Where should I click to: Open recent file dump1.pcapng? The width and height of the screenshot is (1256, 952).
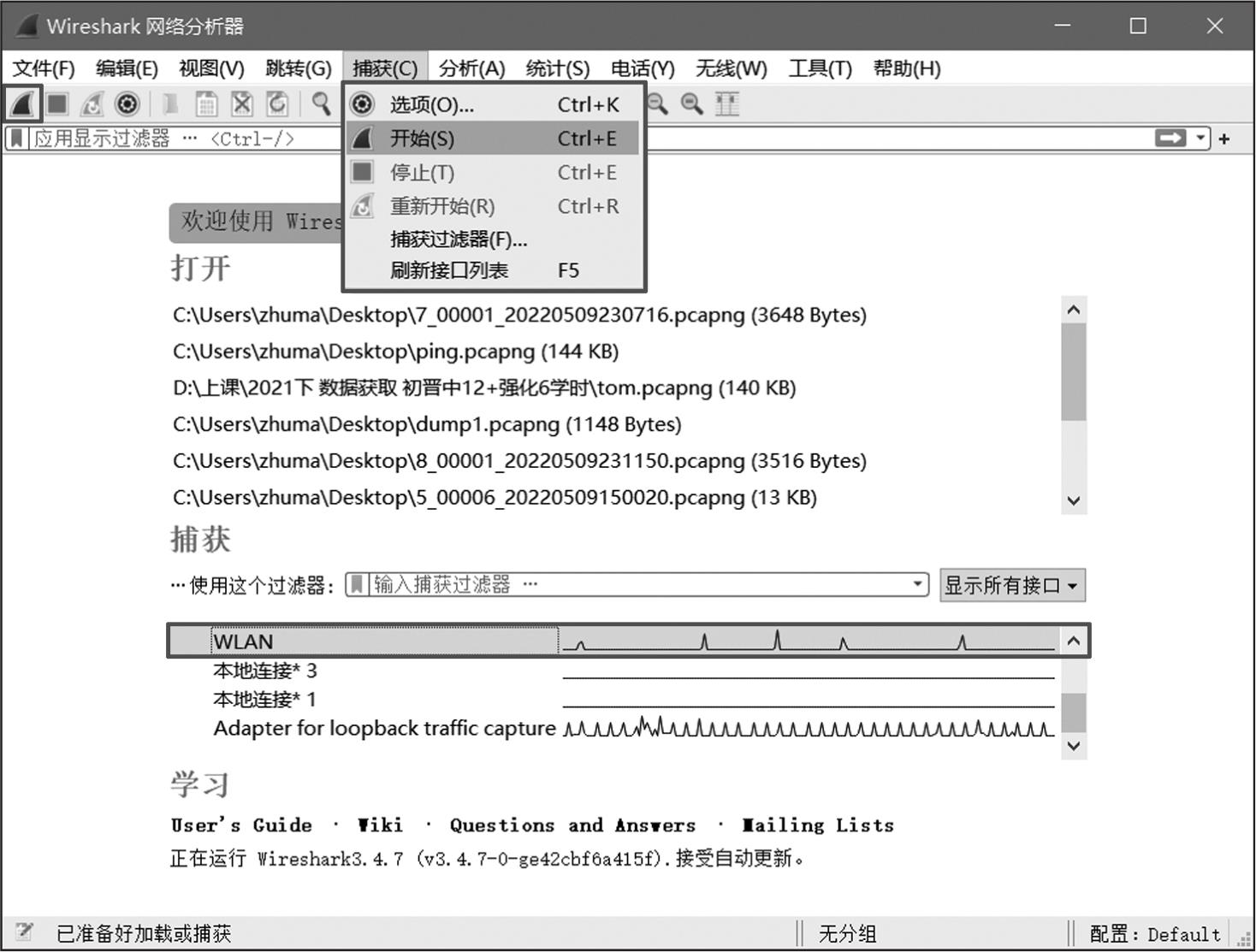(427, 425)
